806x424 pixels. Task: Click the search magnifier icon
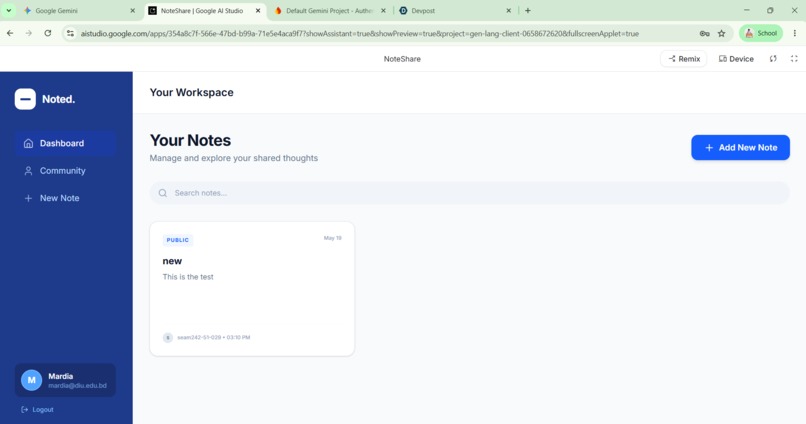tap(163, 193)
